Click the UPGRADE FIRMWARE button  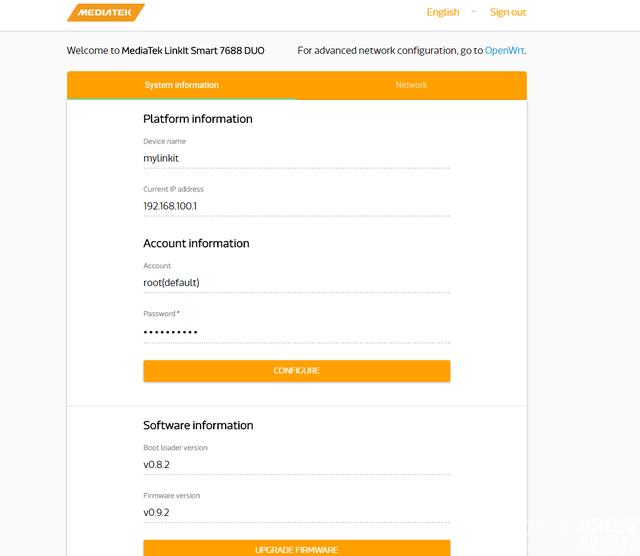pos(297,548)
